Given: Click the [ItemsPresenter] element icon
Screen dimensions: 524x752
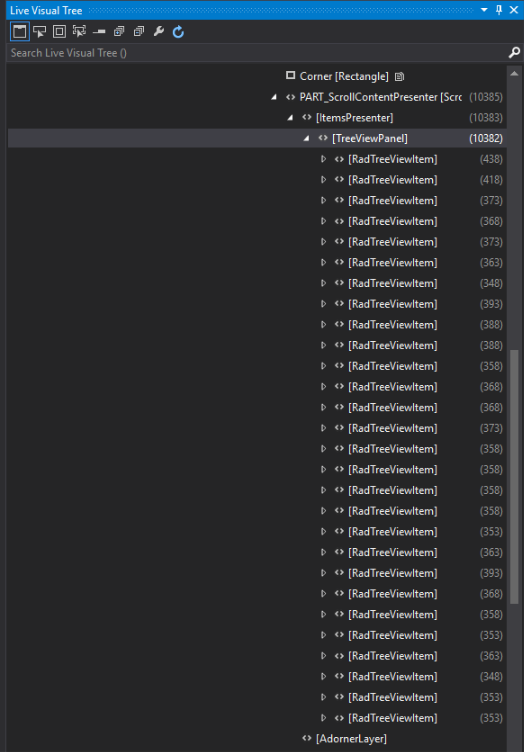Looking at the screenshot, I should click(x=307, y=118).
